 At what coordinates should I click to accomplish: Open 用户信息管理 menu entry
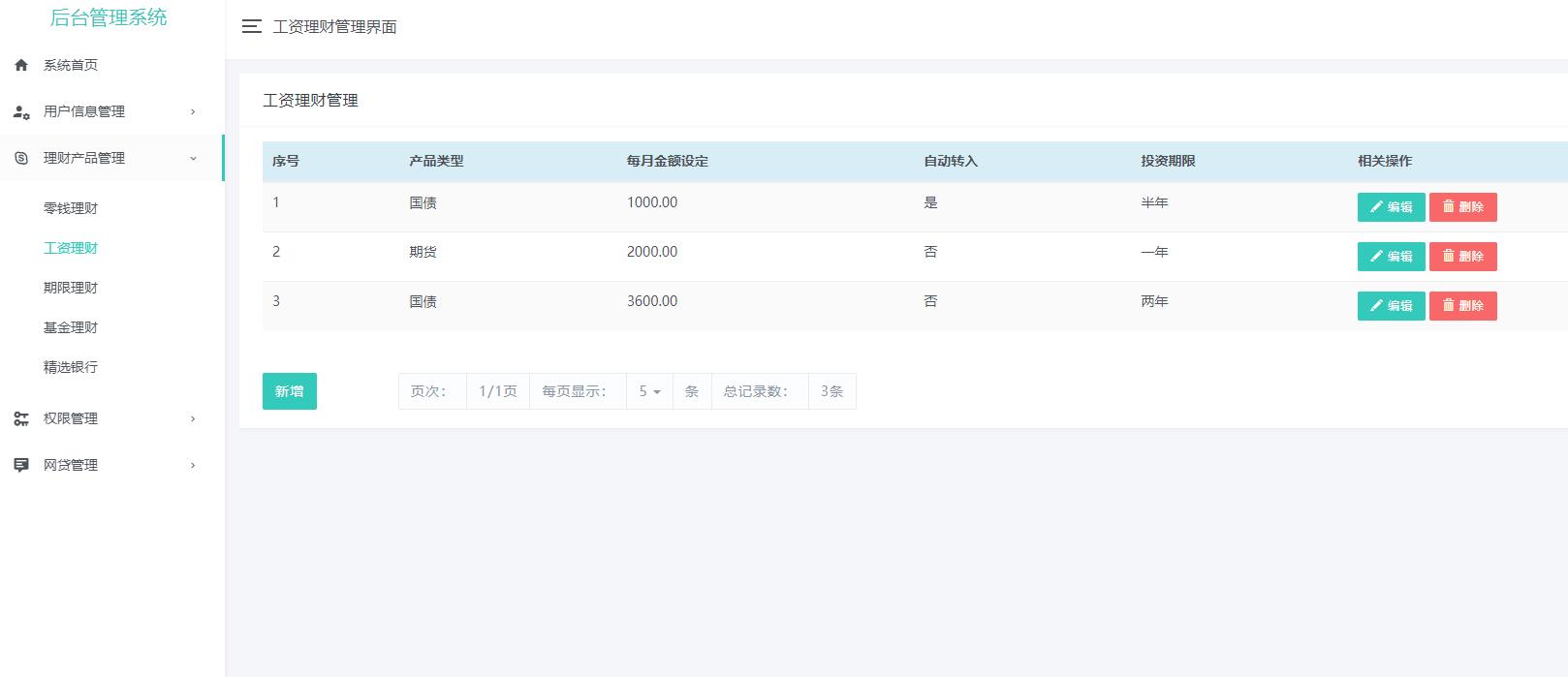coord(84,111)
